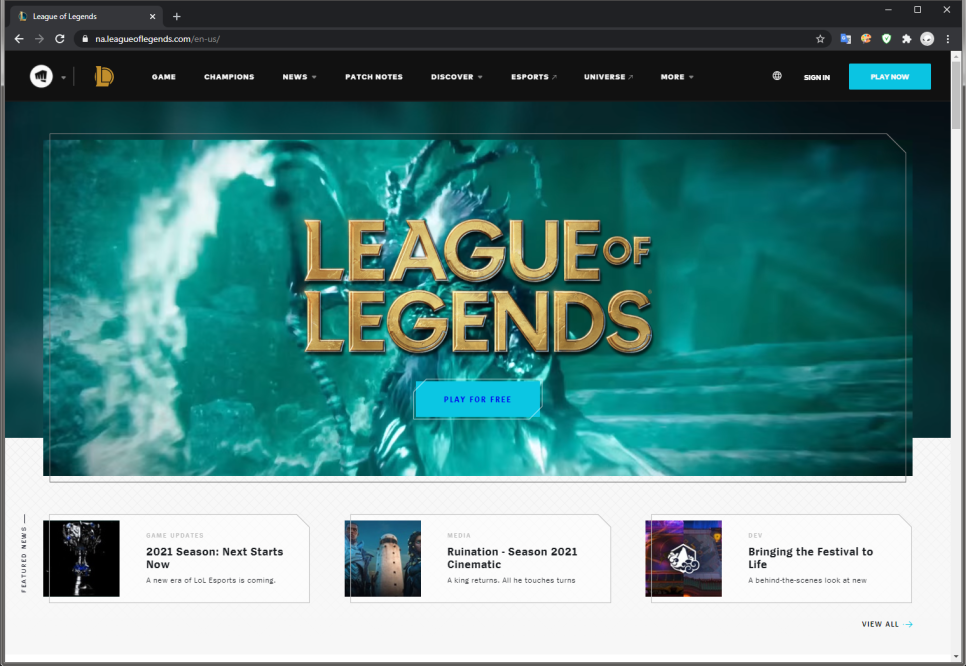Click the Ruination cinematic thumbnail
This screenshot has width=966, height=666.
click(383, 559)
